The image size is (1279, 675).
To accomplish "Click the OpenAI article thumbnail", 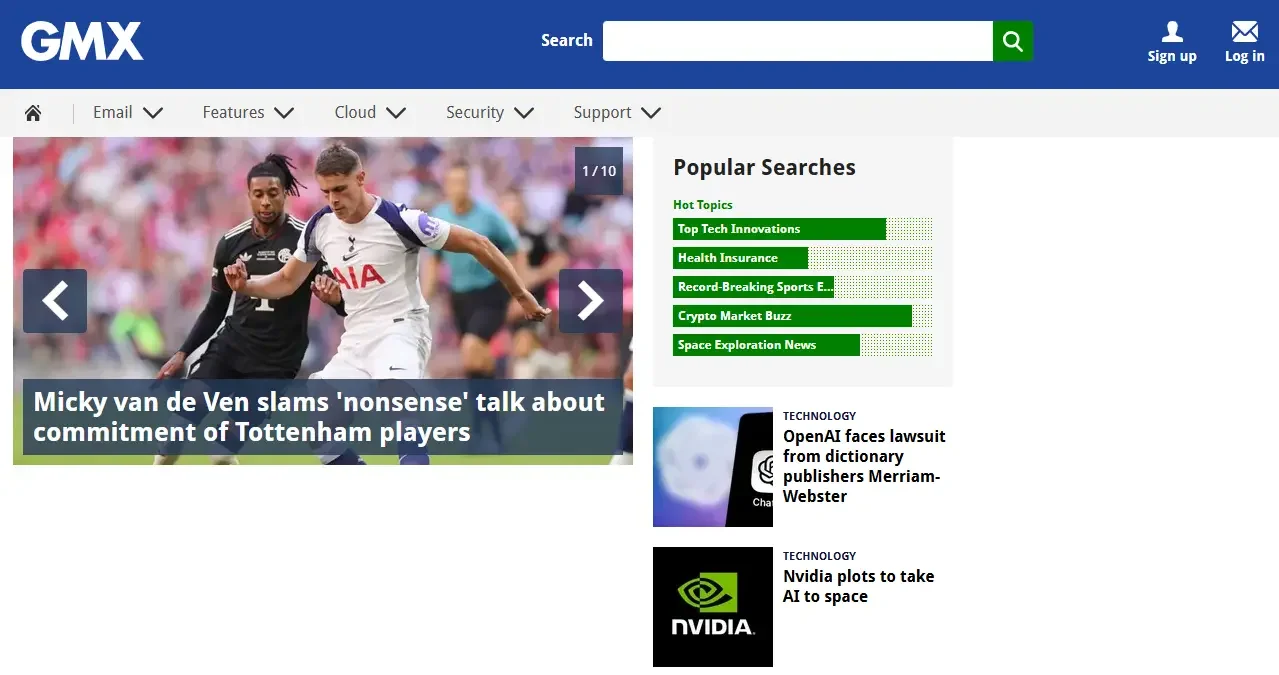I will point(713,467).
